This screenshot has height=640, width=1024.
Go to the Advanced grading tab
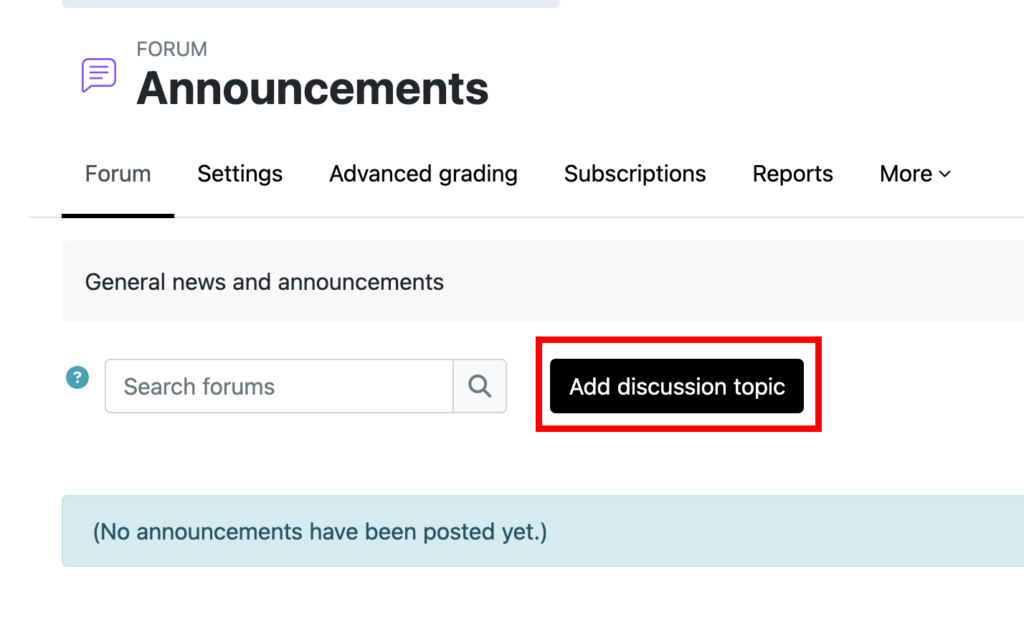(x=423, y=174)
